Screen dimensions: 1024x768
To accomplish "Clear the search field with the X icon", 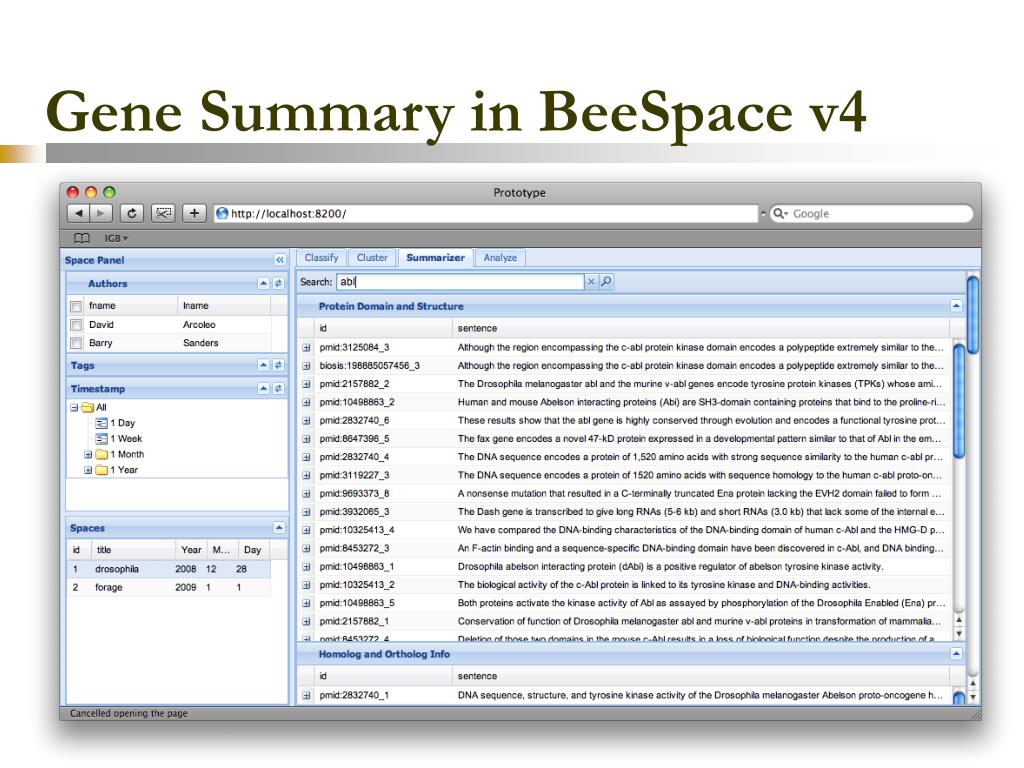I will click(591, 282).
